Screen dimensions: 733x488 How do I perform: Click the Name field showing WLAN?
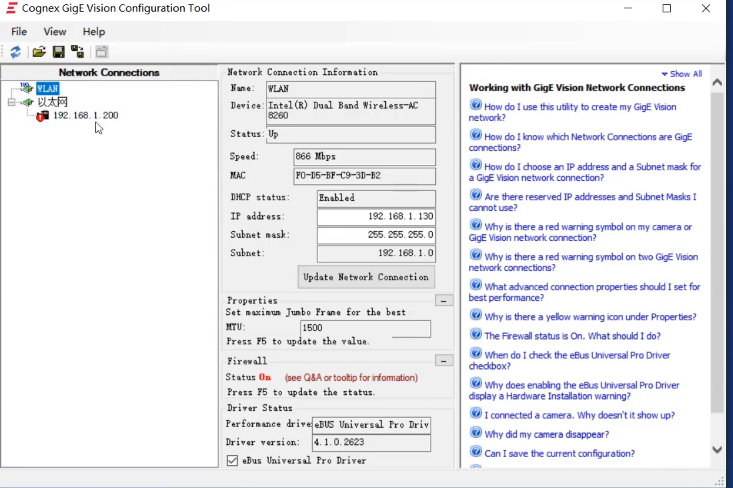(351, 89)
